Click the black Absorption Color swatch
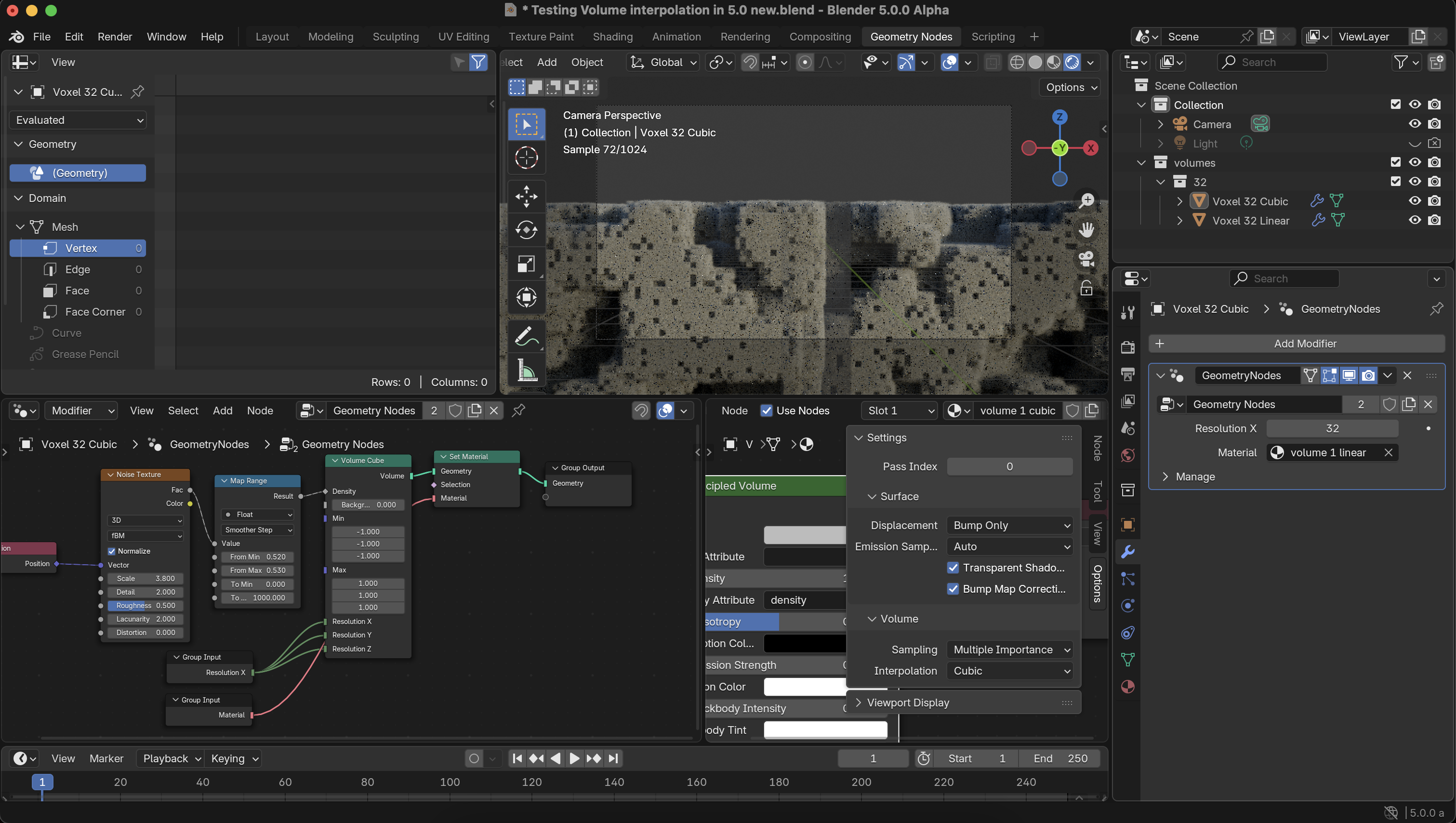This screenshot has height=823, width=1456. click(805, 643)
